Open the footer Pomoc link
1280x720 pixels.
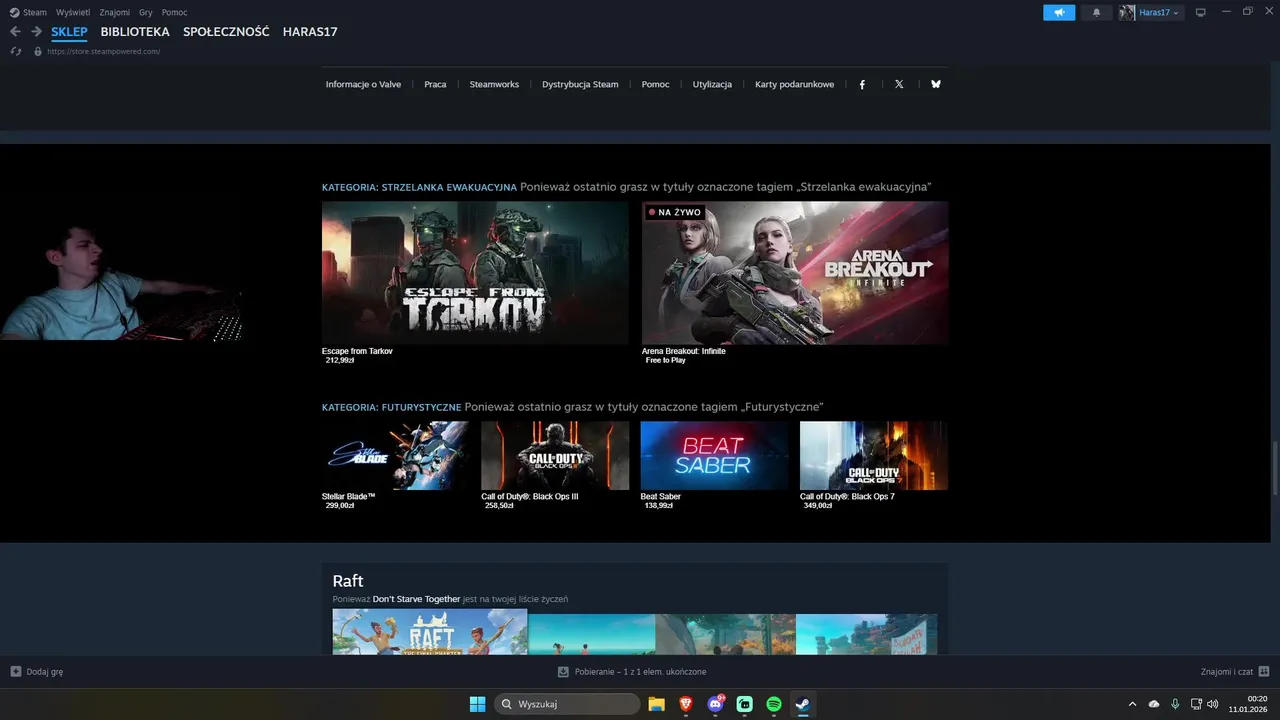(x=655, y=84)
